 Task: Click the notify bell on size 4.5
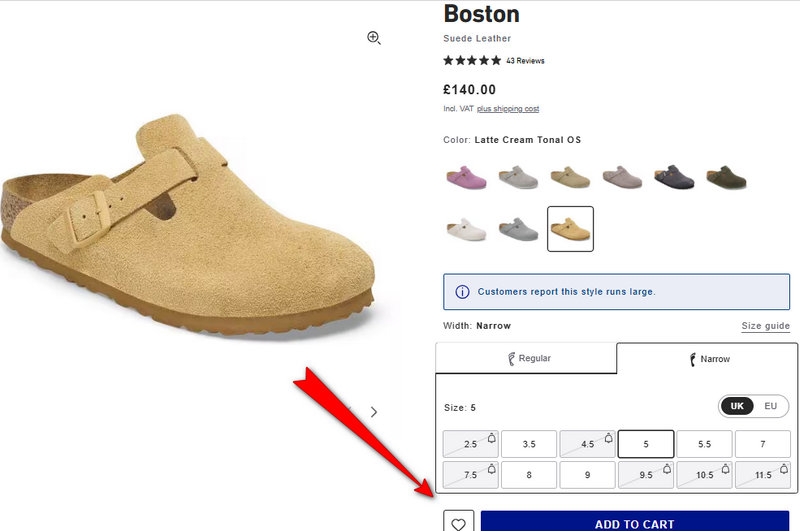click(609, 438)
